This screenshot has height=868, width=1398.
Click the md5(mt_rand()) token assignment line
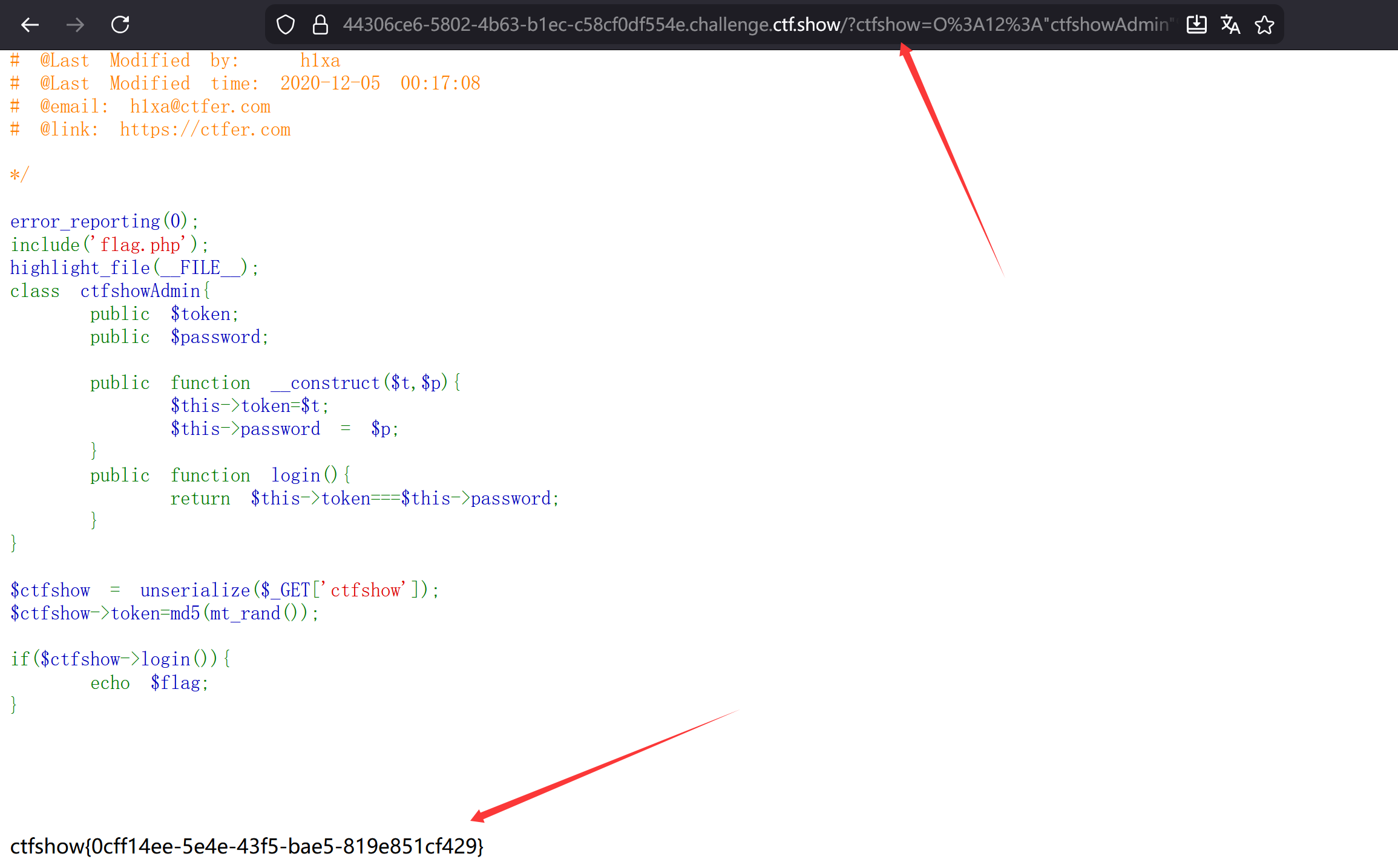tap(163, 613)
